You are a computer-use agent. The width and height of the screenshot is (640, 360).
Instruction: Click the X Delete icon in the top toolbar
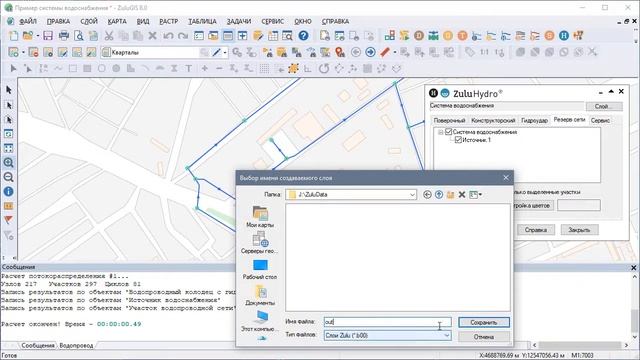152,36
